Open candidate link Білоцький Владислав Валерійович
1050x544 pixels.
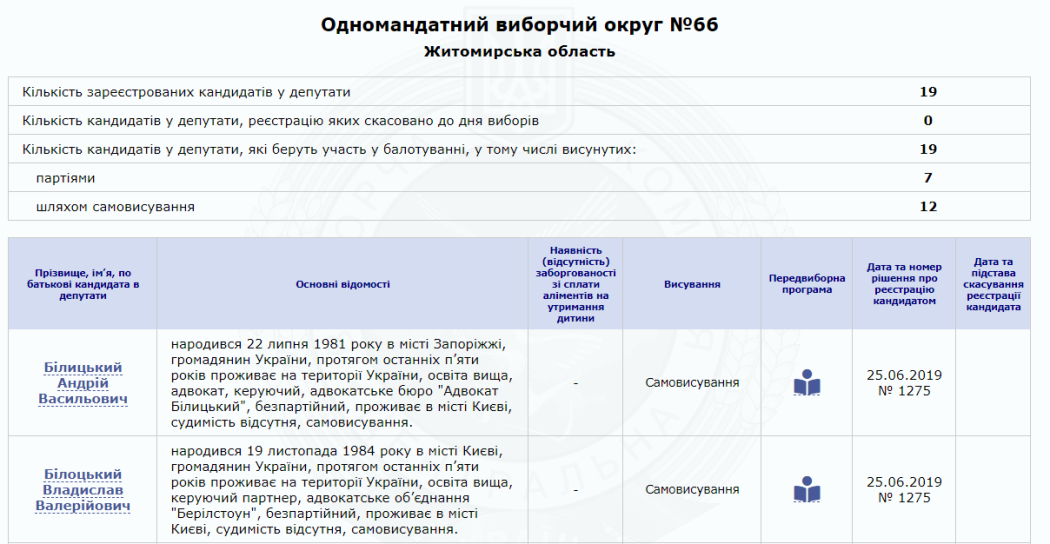pos(82,490)
